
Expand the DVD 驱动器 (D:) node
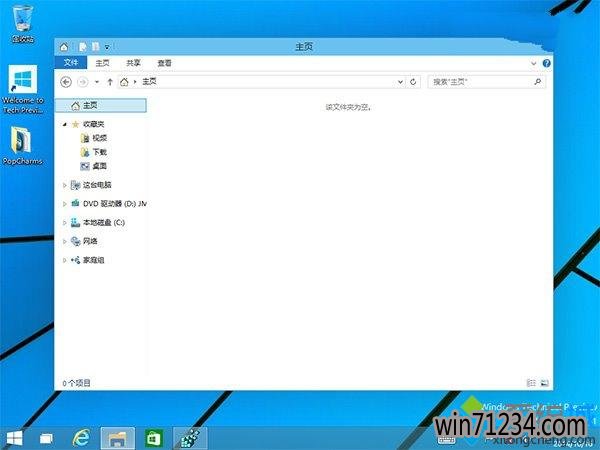click(64, 204)
